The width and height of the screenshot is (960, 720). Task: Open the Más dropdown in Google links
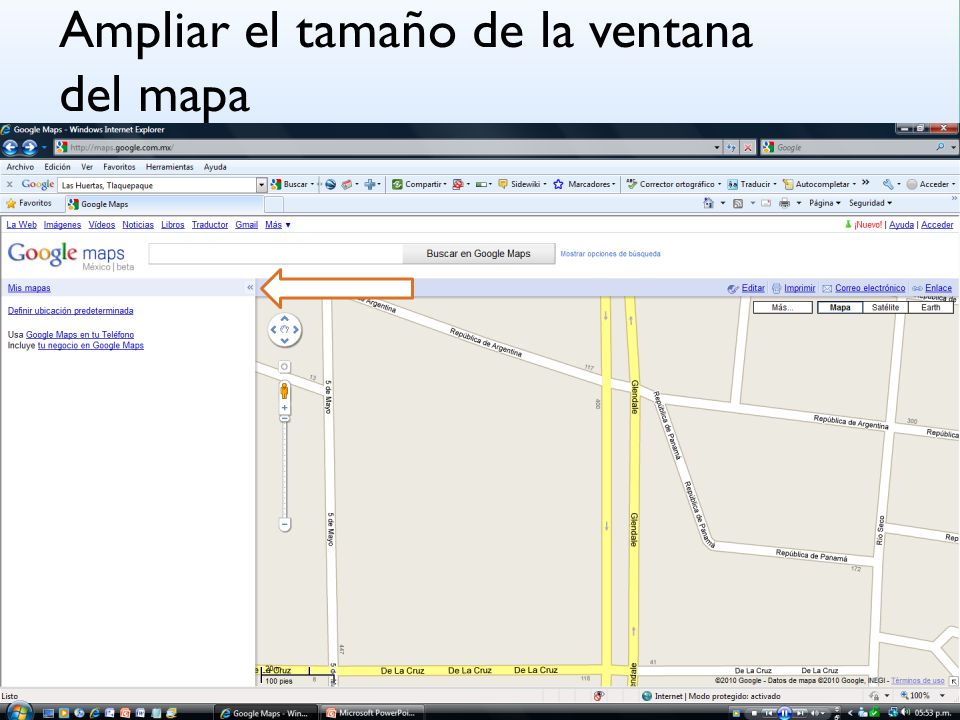click(278, 225)
